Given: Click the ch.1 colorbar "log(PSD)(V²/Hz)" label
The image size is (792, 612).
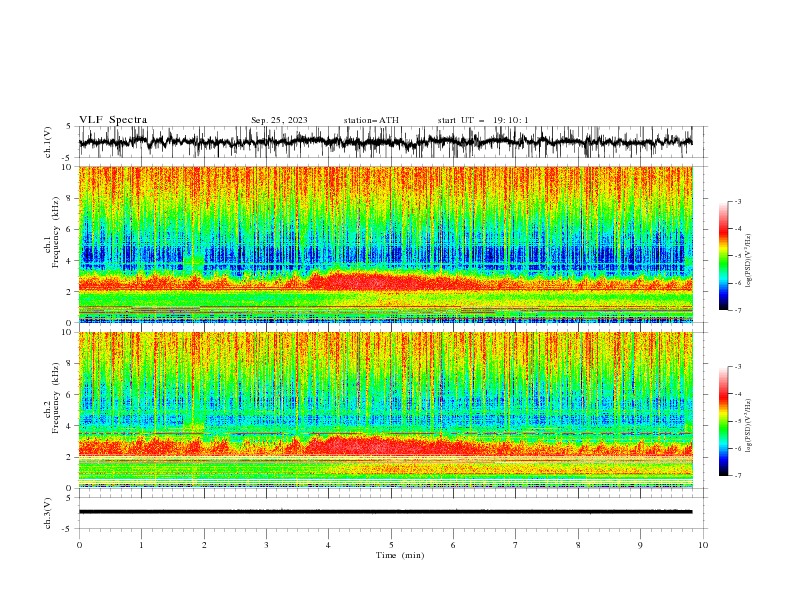Looking at the screenshot, I should [x=748, y=261].
